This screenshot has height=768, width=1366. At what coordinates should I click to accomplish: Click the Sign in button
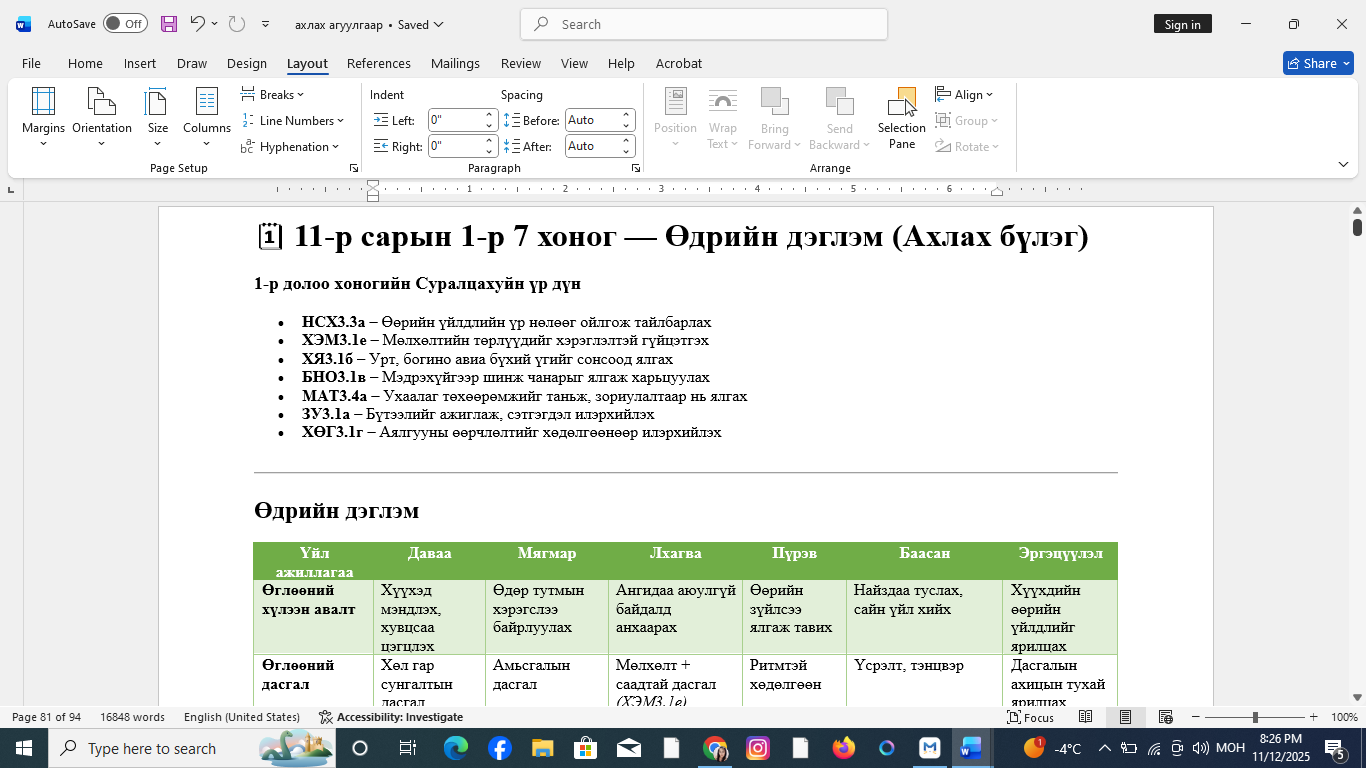point(1183,24)
